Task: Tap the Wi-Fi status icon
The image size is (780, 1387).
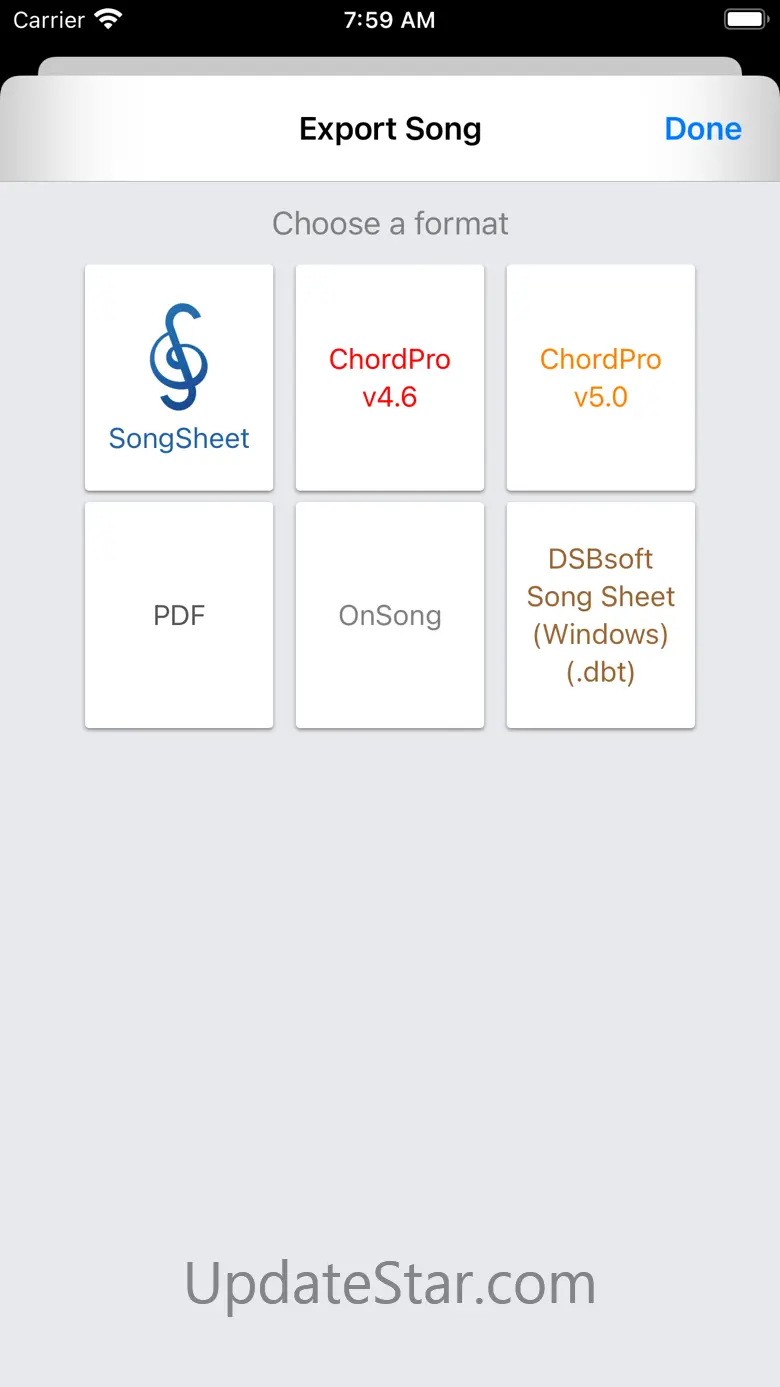Action: (107, 20)
